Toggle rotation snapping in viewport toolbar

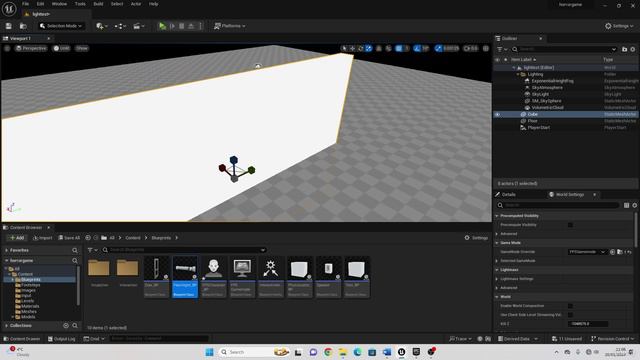[x=417, y=48]
